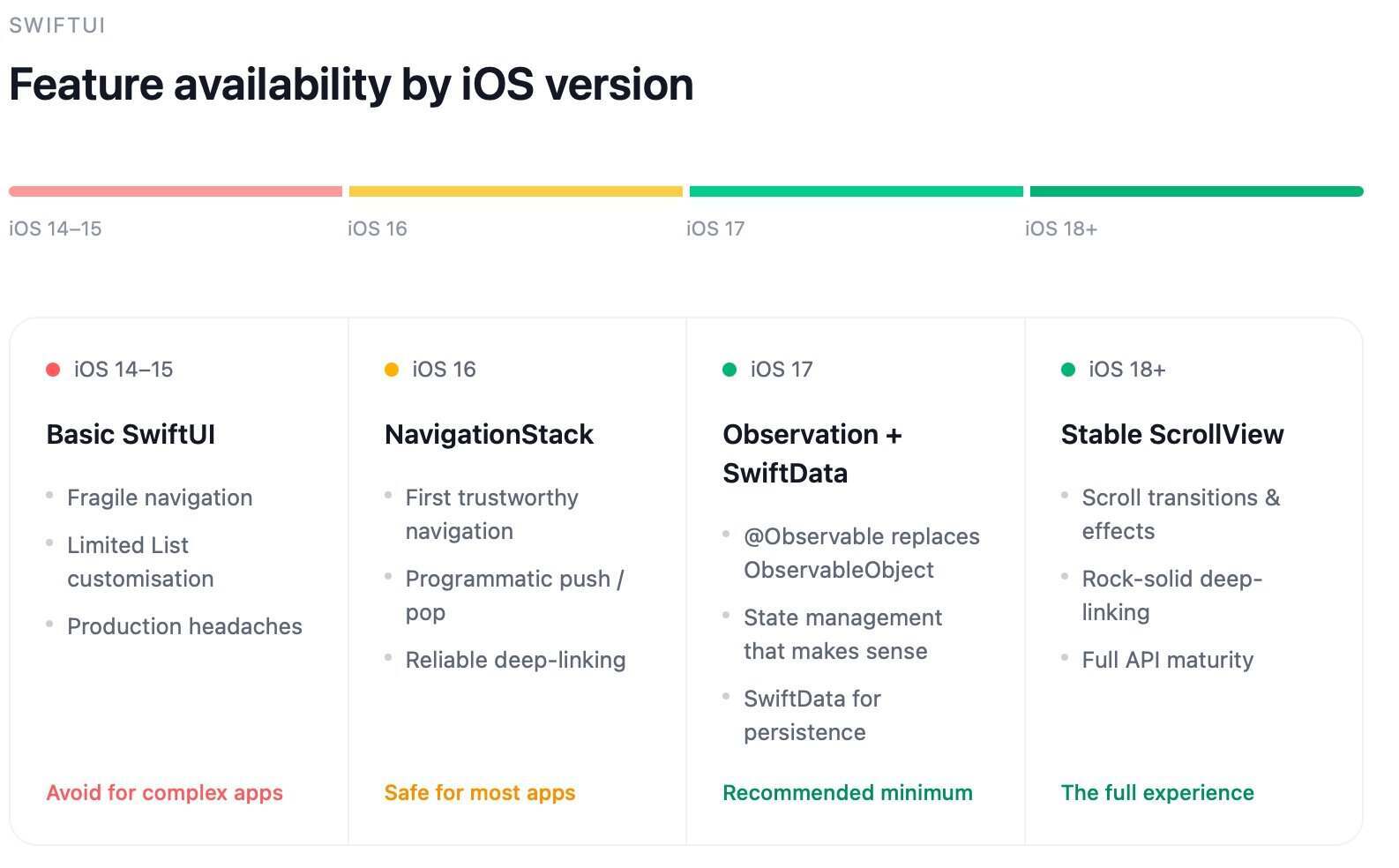Click the "Recommended minimum" text
The height and width of the screenshot is (868, 1399).
tap(848, 793)
